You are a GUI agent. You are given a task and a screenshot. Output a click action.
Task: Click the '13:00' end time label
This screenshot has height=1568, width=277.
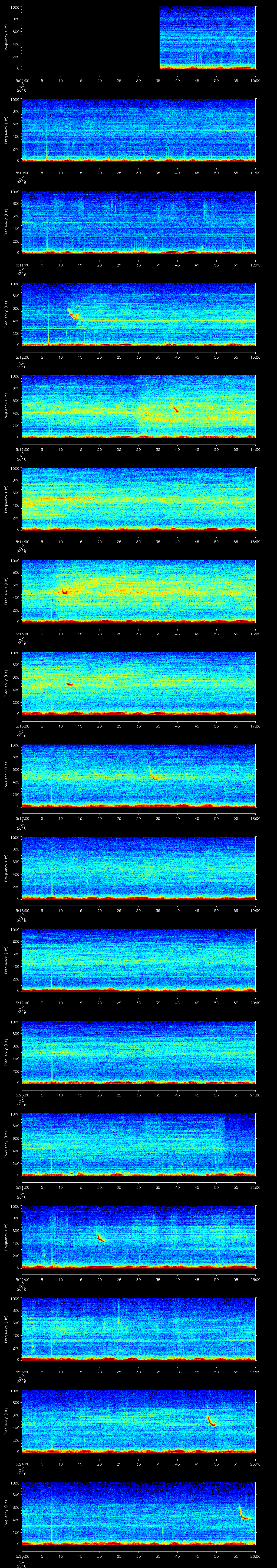click(x=255, y=357)
